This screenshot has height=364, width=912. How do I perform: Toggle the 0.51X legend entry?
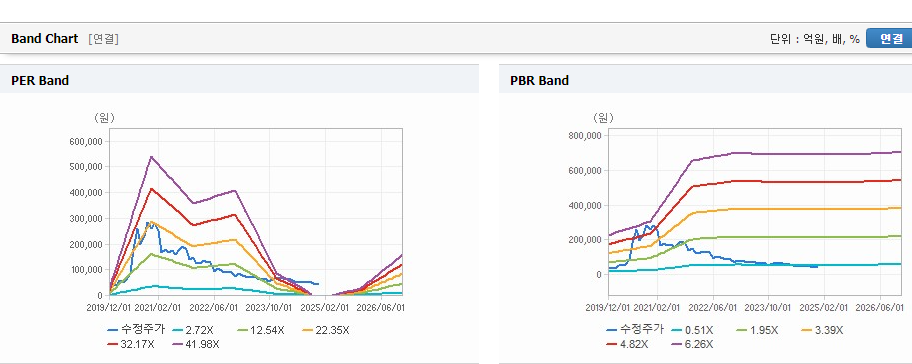(692, 330)
